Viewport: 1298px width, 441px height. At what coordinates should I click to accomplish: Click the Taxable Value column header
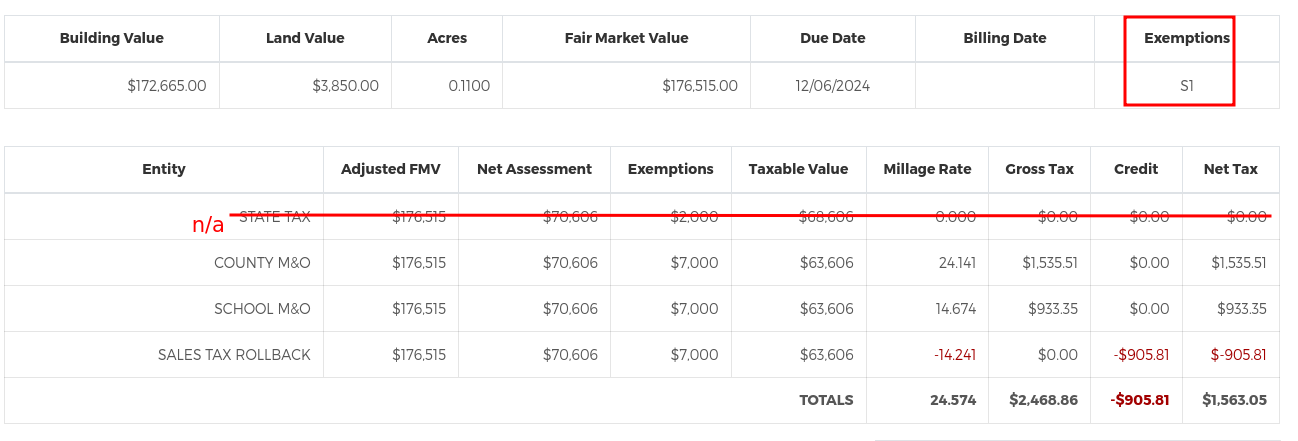798,169
